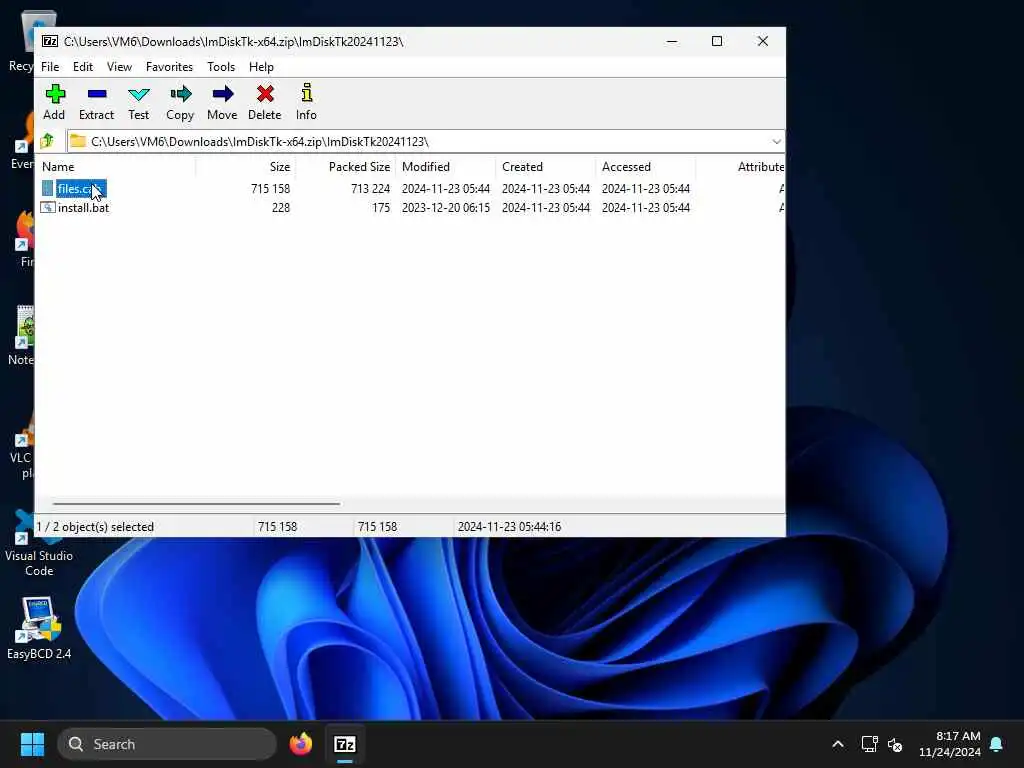Go up one folder level icon
This screenshot has width=1024, height=768.
47,141
